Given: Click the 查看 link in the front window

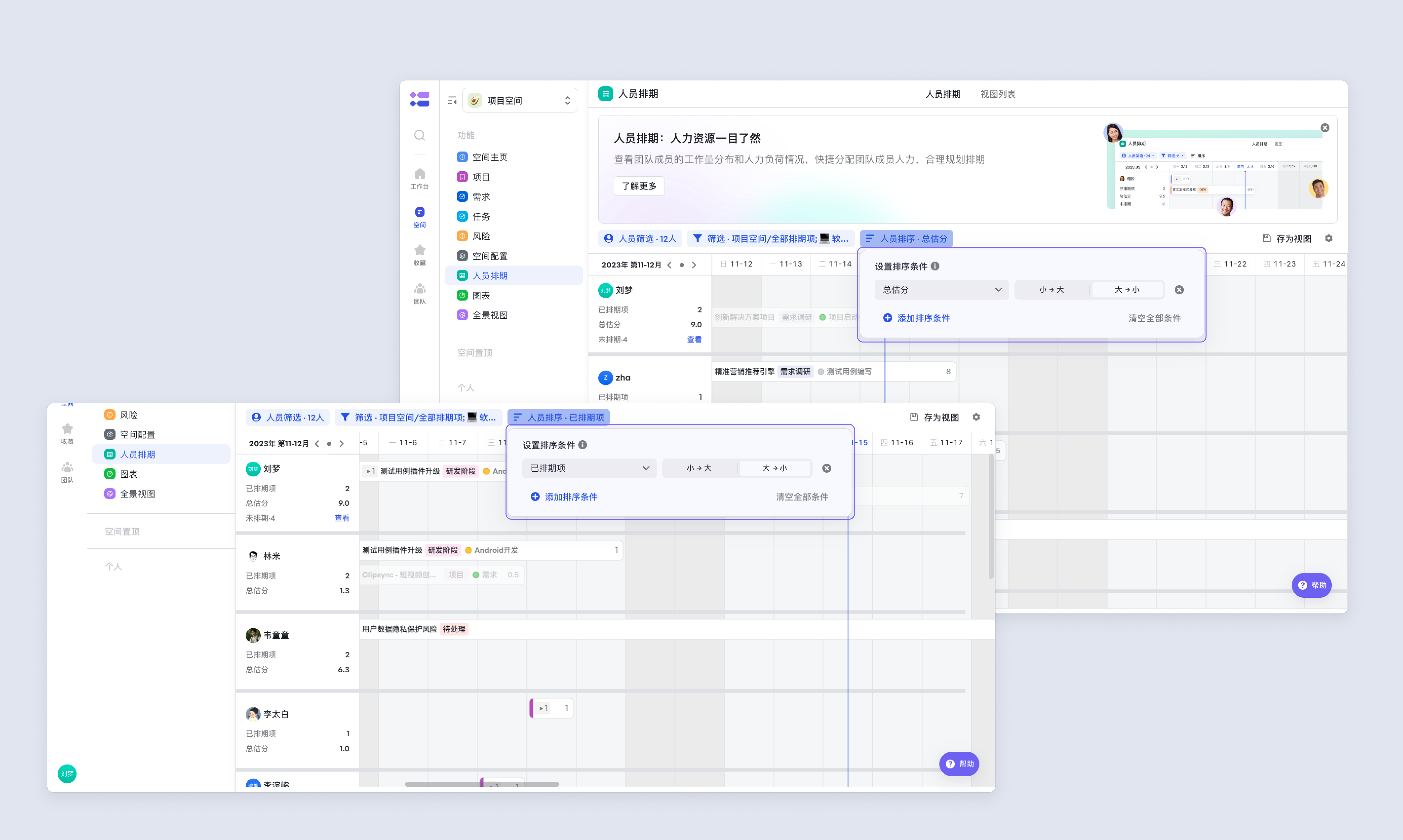Looking at the screenshot, I should [342, 518].
